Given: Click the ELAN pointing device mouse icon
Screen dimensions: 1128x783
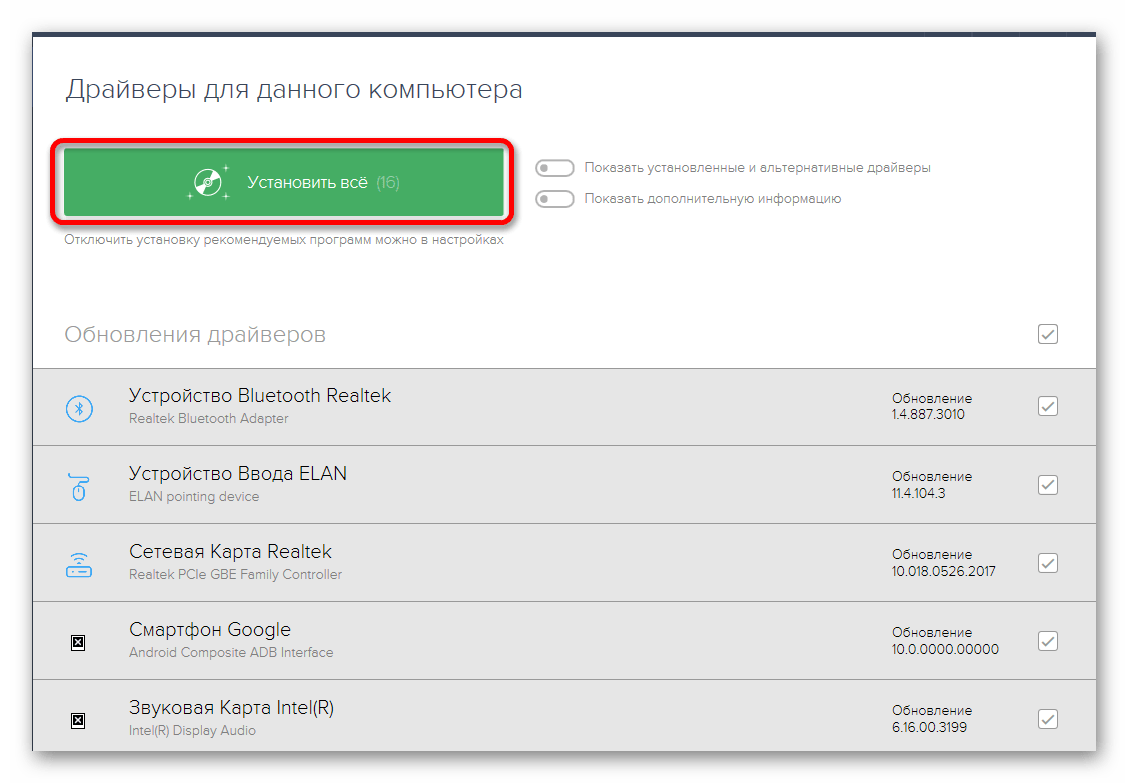Looking at the screenshot, I should click(79, 486).
